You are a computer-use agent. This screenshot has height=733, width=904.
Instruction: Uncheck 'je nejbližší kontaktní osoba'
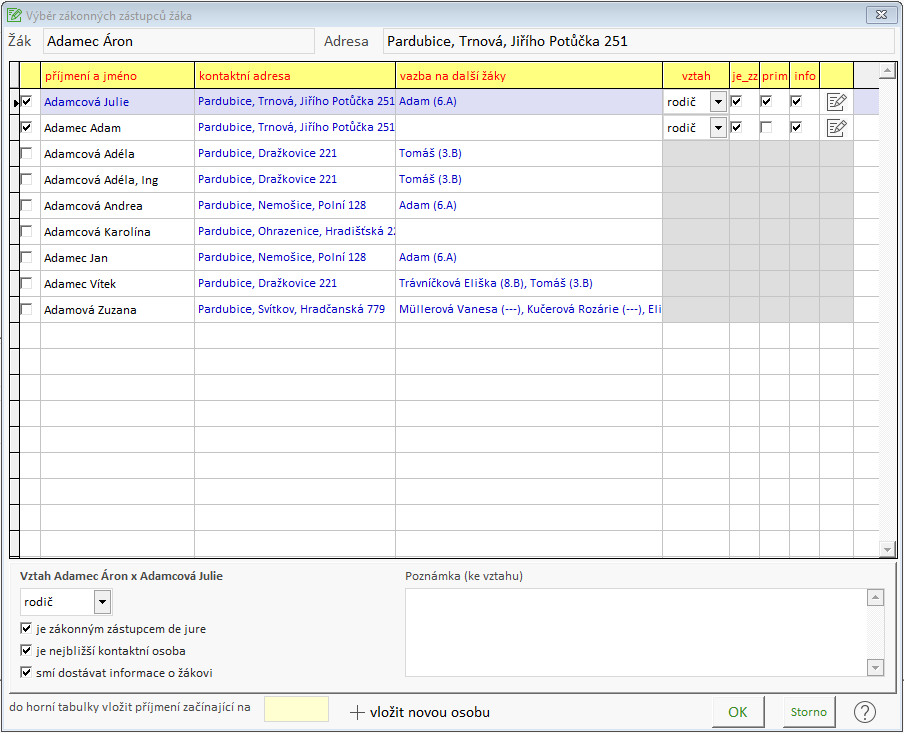coord(26,651)
